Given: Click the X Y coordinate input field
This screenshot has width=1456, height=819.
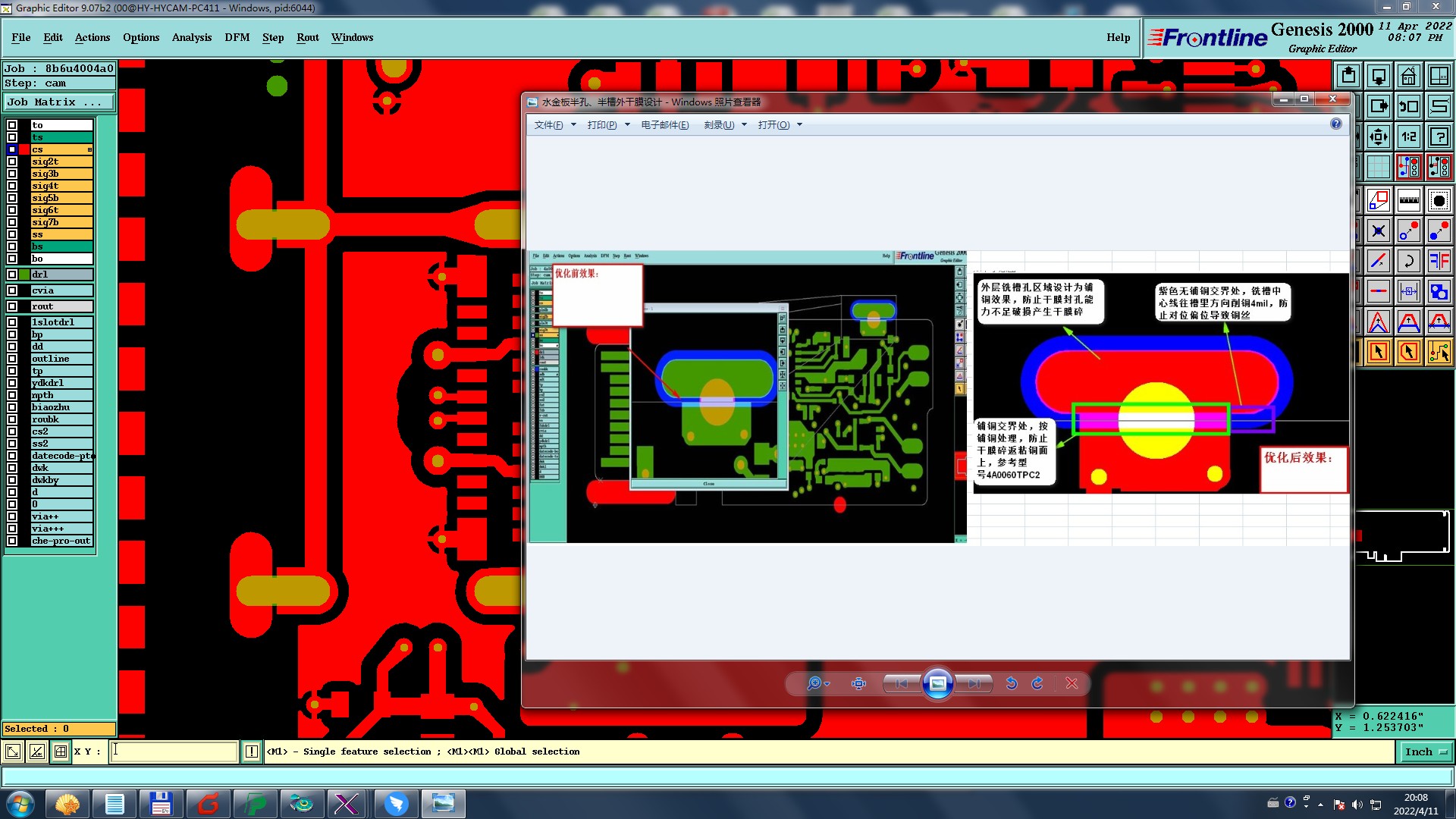Looking at the screenshot, I should click(x=174, y=752).
